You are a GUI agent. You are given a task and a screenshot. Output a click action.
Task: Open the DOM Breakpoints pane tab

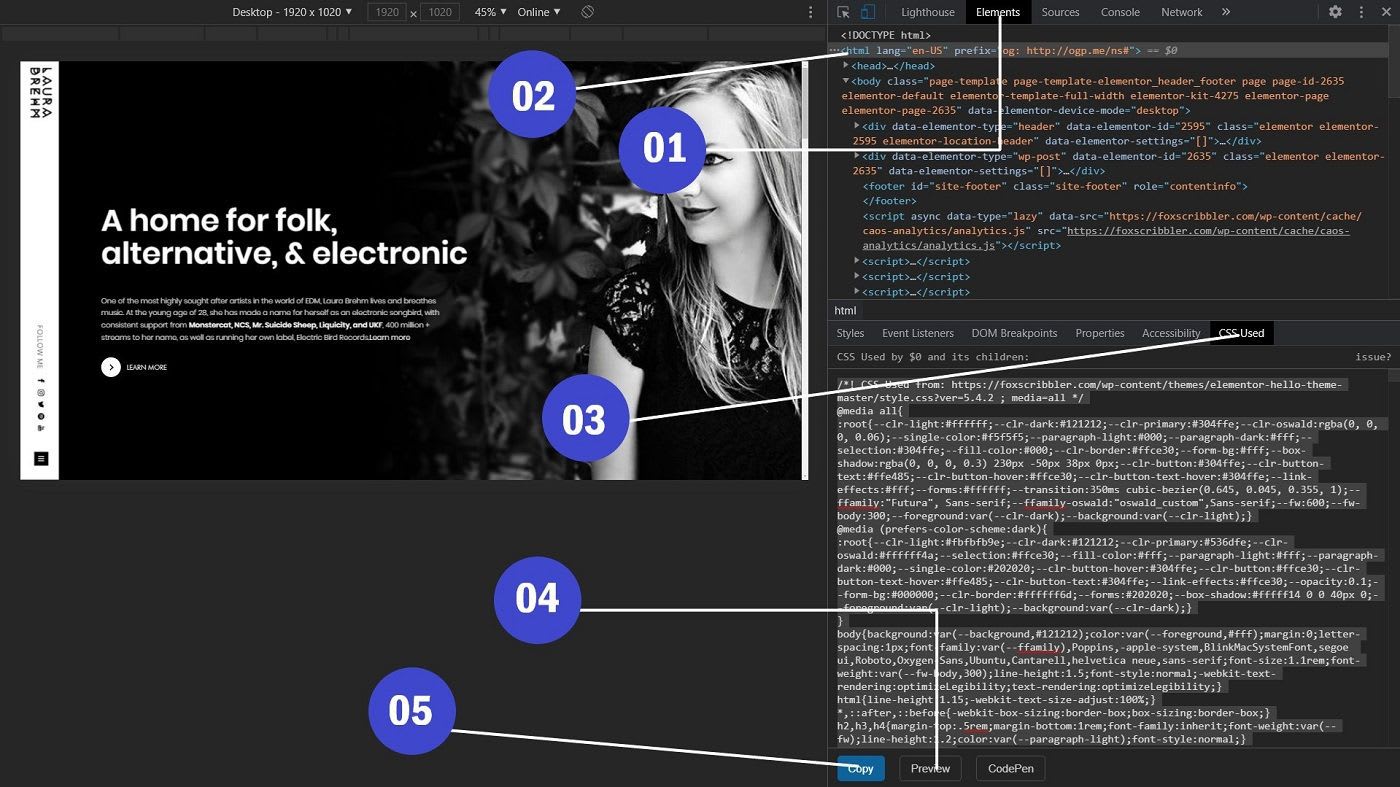click(x=1014, y=333)
